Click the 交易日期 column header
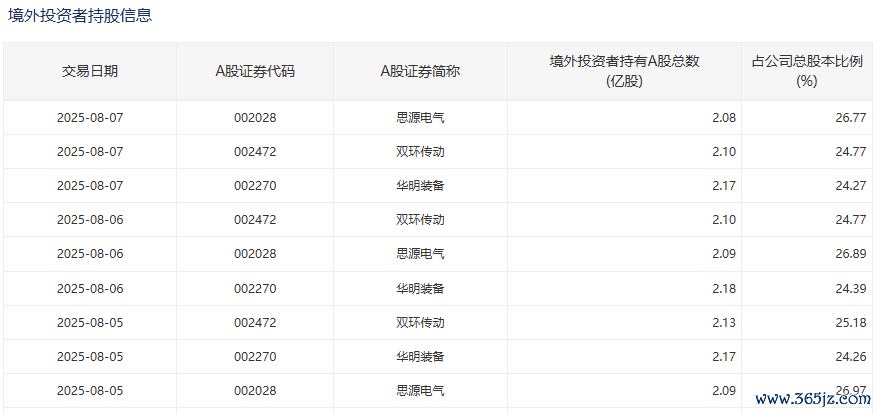 coord(90,72)
